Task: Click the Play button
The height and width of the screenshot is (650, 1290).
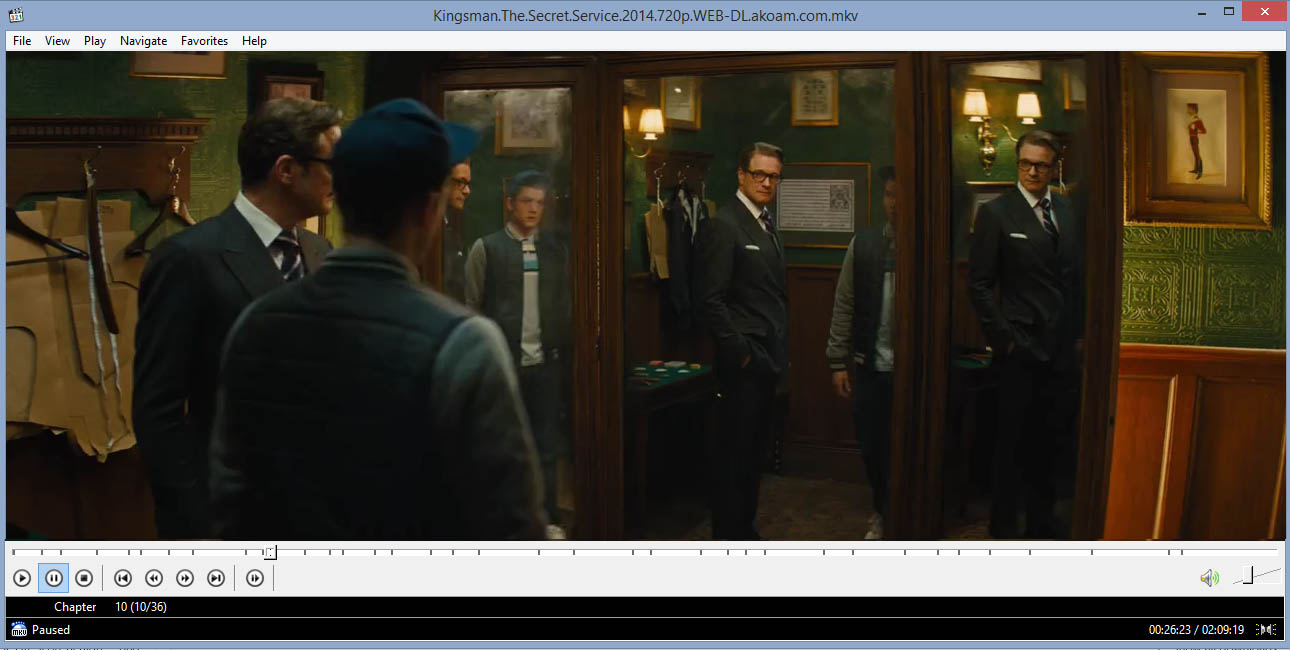Action: [22, 578]
